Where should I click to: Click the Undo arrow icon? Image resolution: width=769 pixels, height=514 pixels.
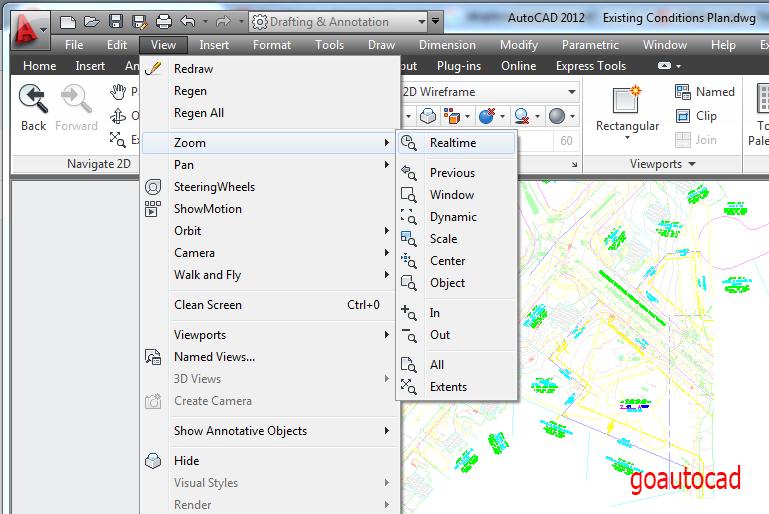[x=188, y=22]
